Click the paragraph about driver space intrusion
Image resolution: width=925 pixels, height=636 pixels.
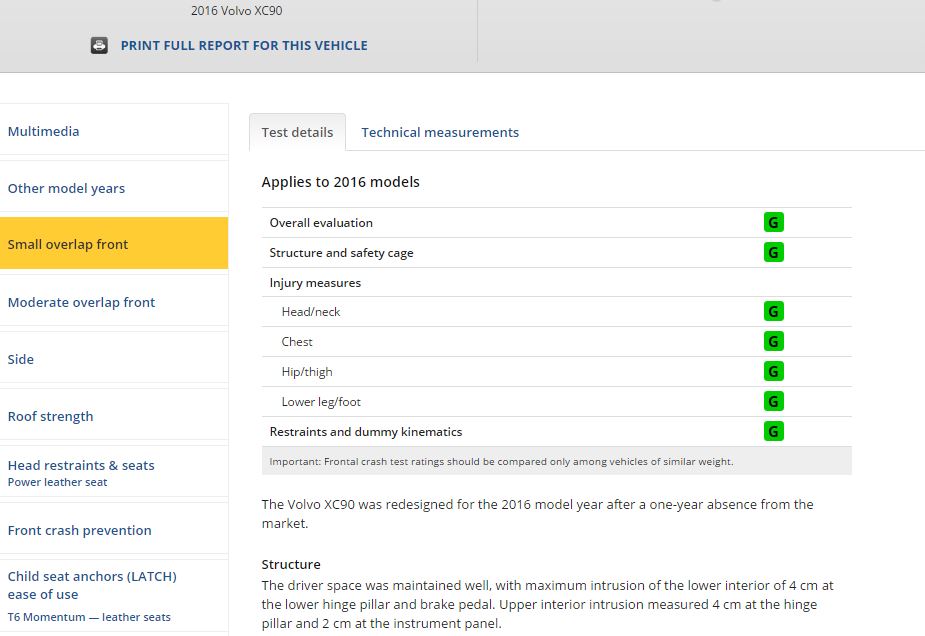click(547, 604)
